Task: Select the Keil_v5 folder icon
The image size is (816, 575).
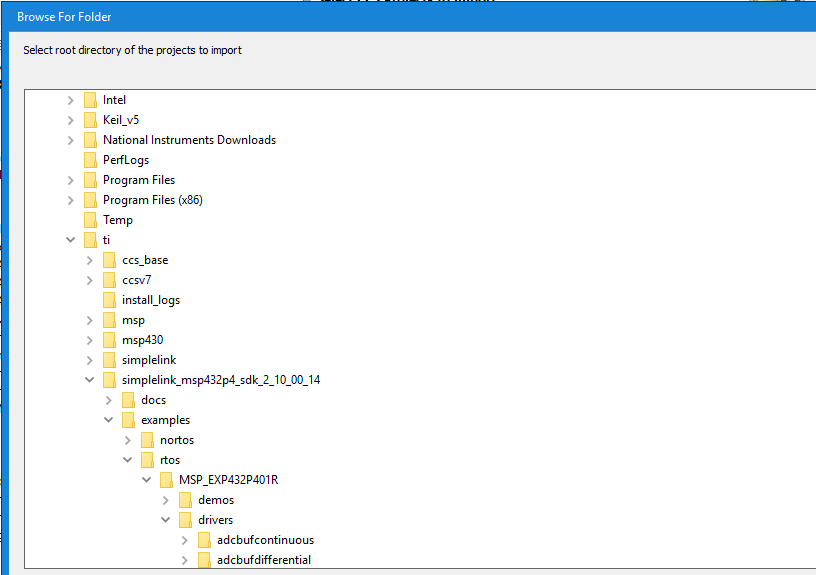Action: pos(90,120)
